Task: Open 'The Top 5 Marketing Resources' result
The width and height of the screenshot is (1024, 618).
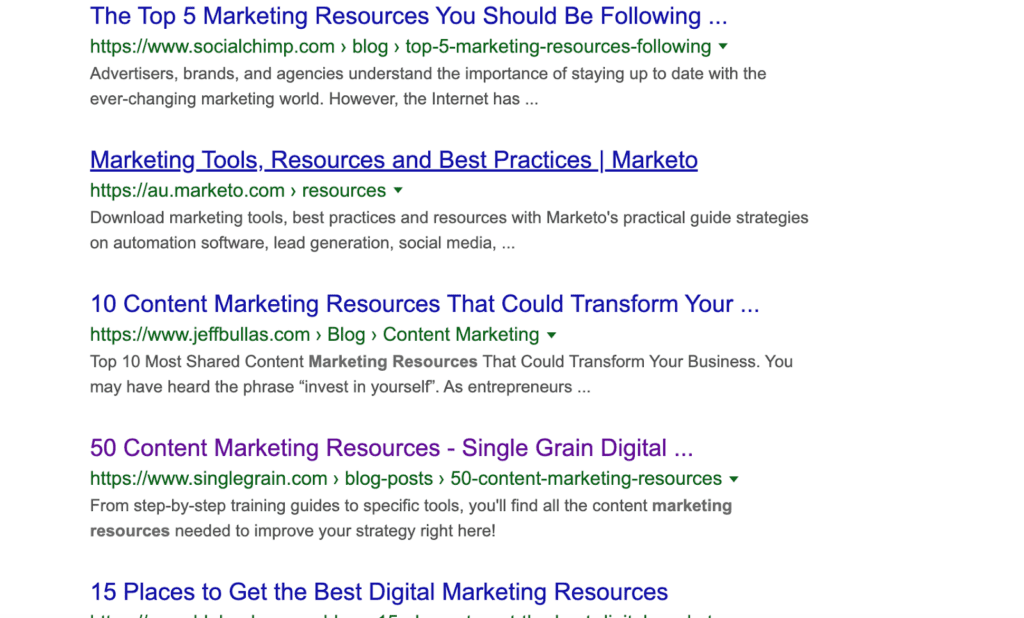Action: pyautogui.click(x=408, y=17)
